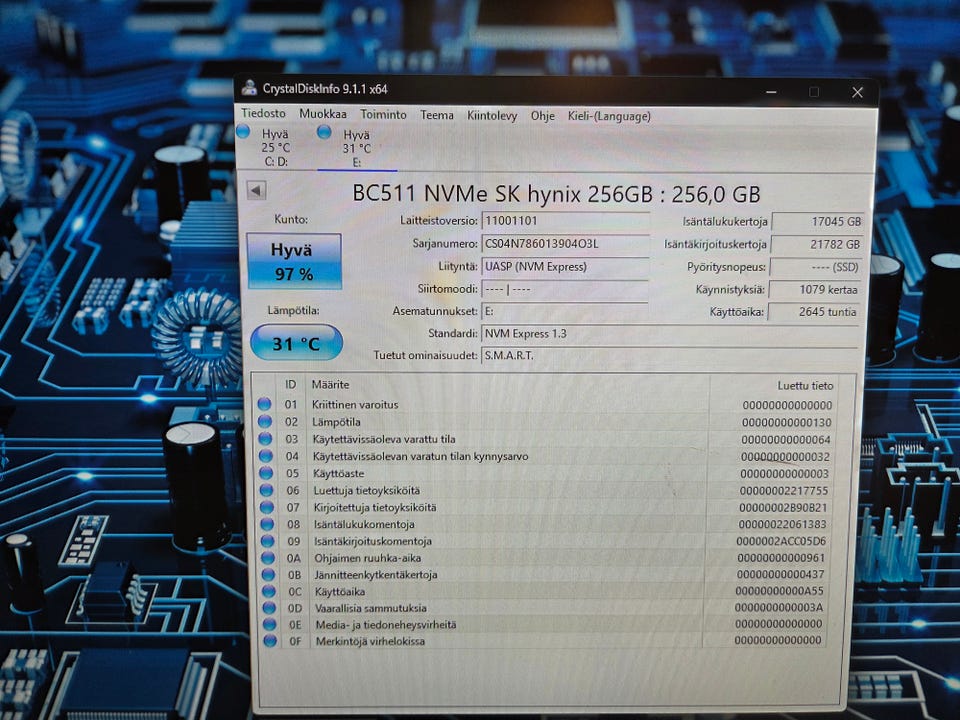Screen dimensions: 960x720
Task: Click the ID column header
Action: click(x=290, y=384)
